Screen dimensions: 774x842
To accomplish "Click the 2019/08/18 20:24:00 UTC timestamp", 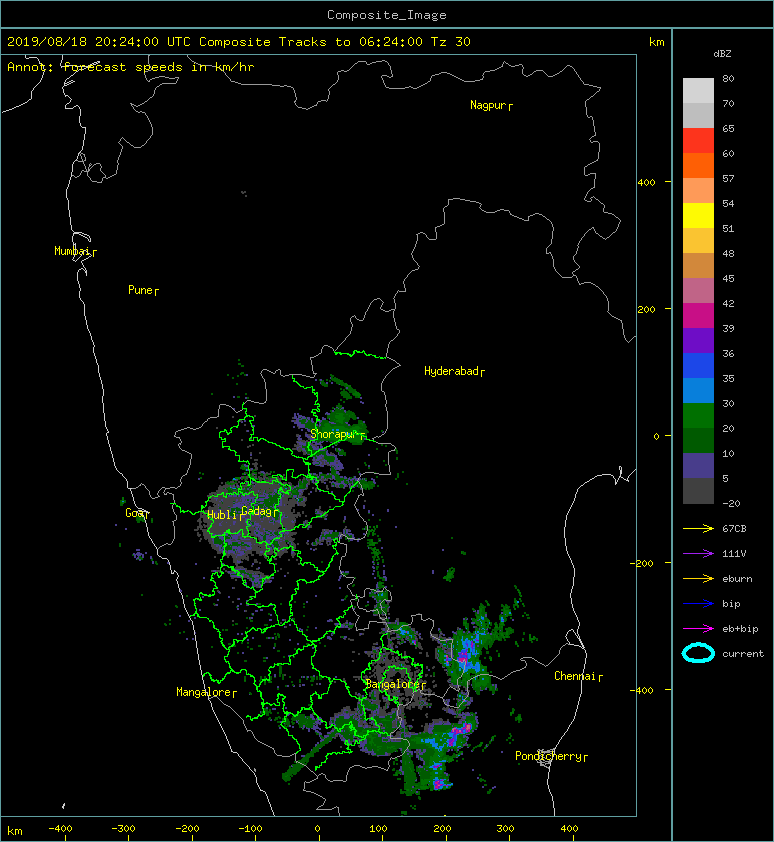I will pos(98,42).
